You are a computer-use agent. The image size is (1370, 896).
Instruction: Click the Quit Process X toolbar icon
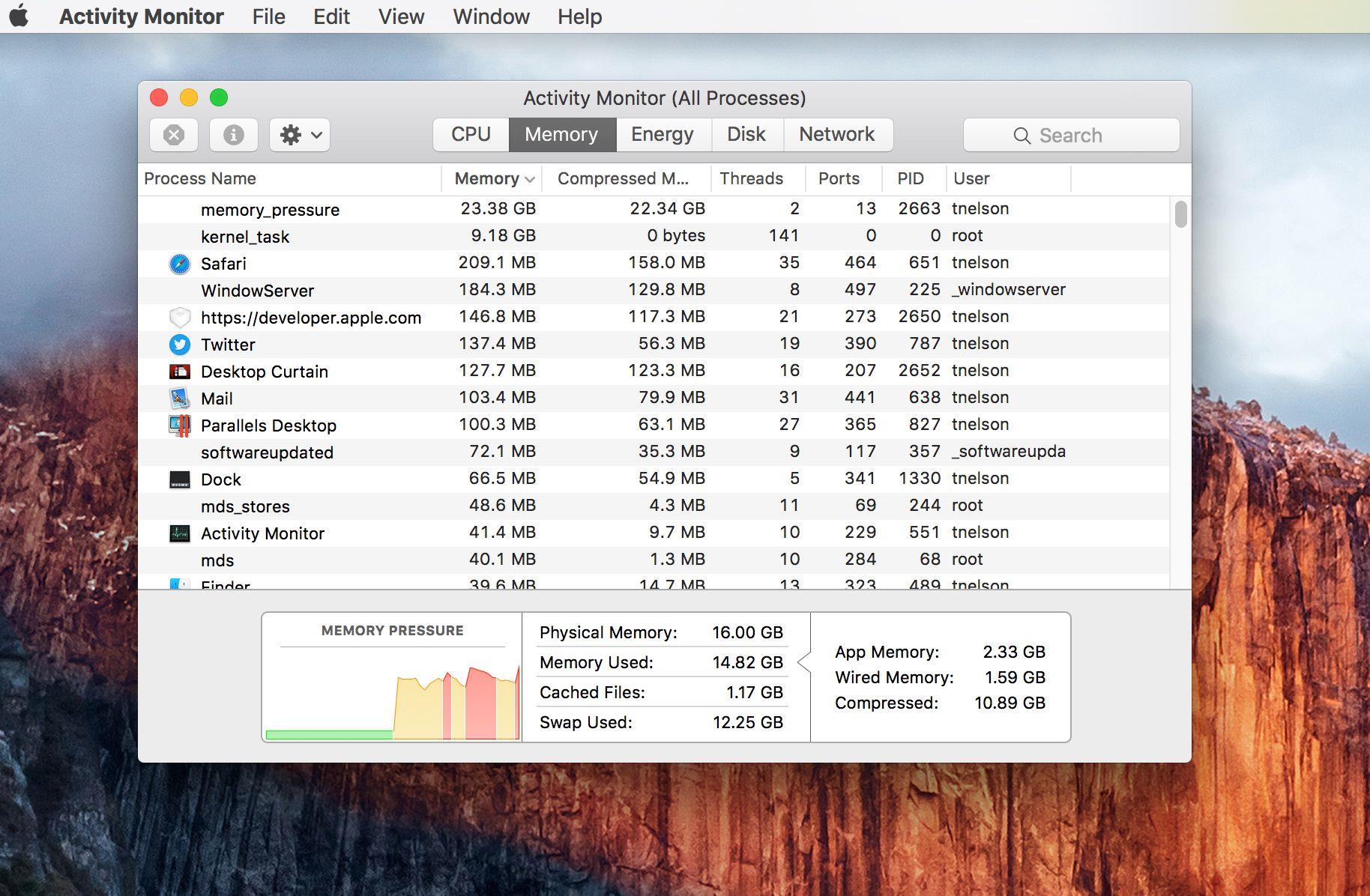174,135
